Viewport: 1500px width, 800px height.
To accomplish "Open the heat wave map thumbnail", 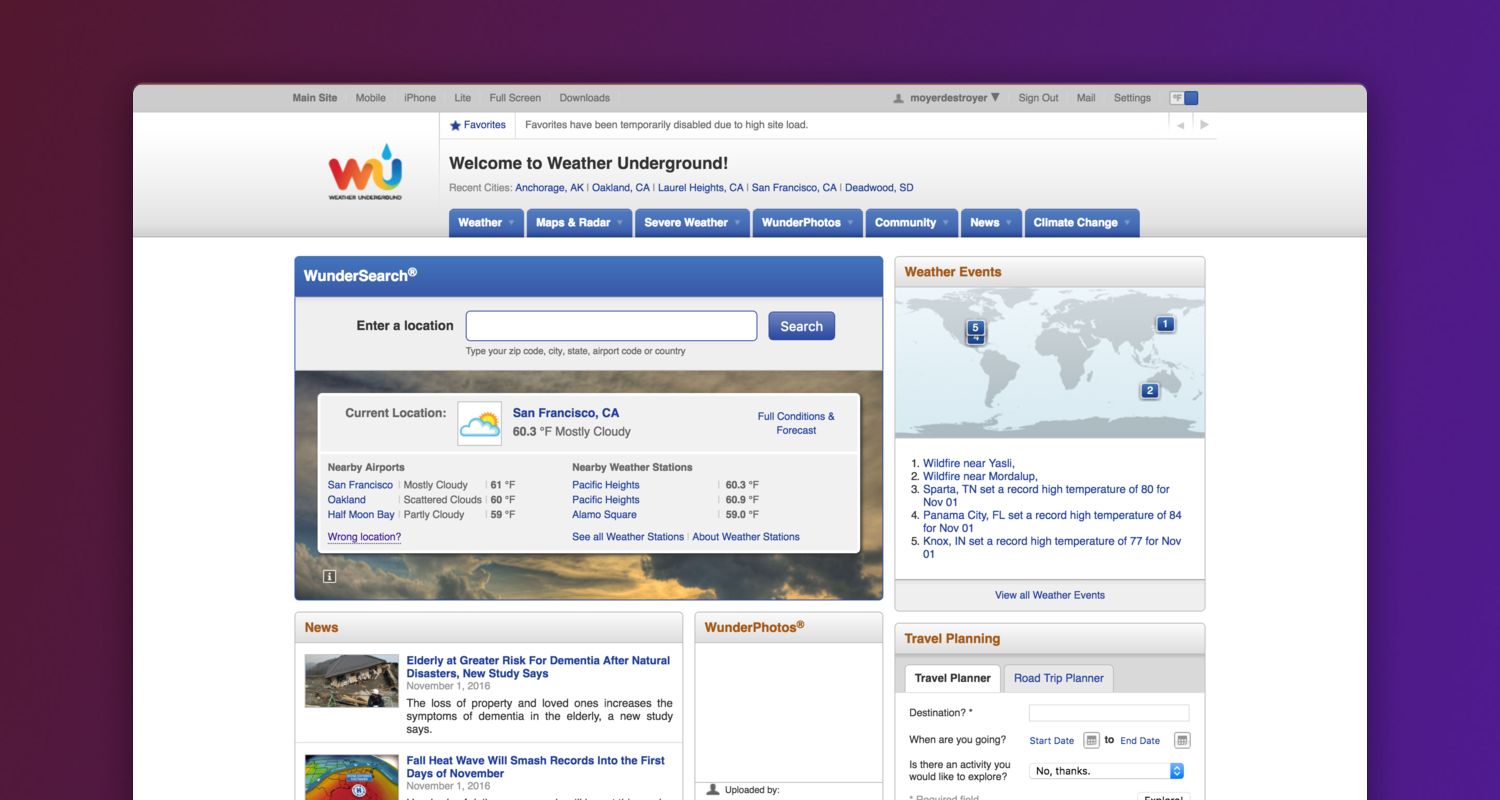I will tap(352, 777).
